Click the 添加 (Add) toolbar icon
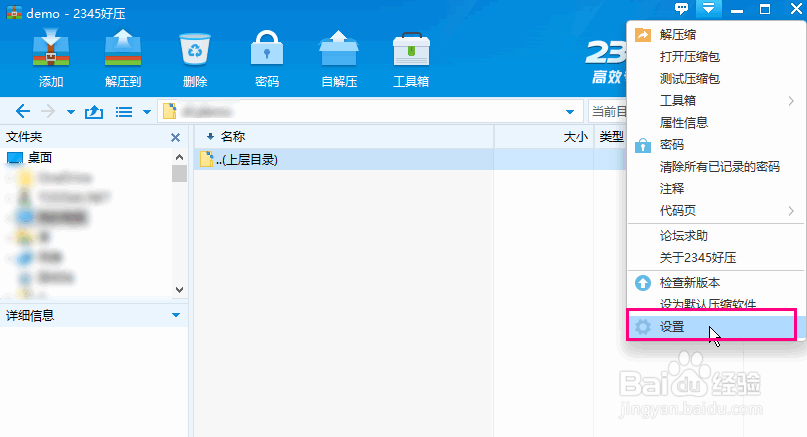This screenshot has height=437, width=807. 50,48
